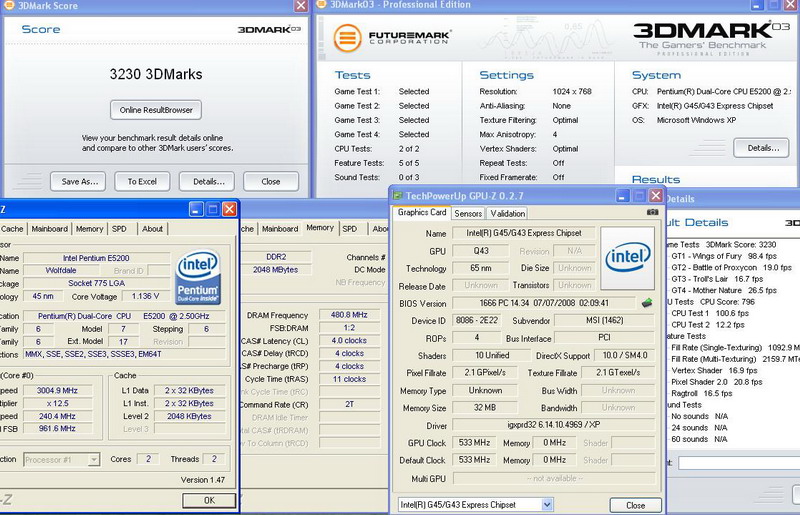Click the DRAM Frequency value 480.8 MHz
800x515 pixels.
(x=349, y=315)
